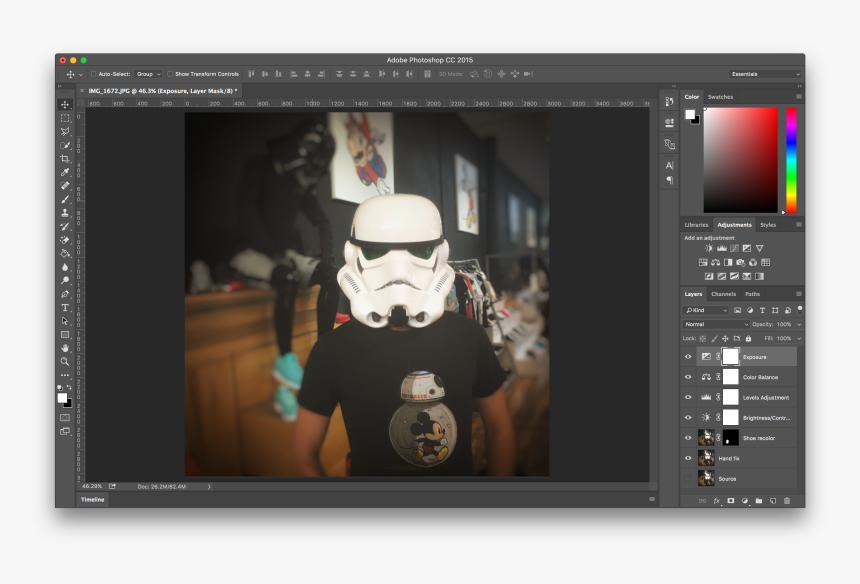Switch to the Paths tab

(752, 294)
